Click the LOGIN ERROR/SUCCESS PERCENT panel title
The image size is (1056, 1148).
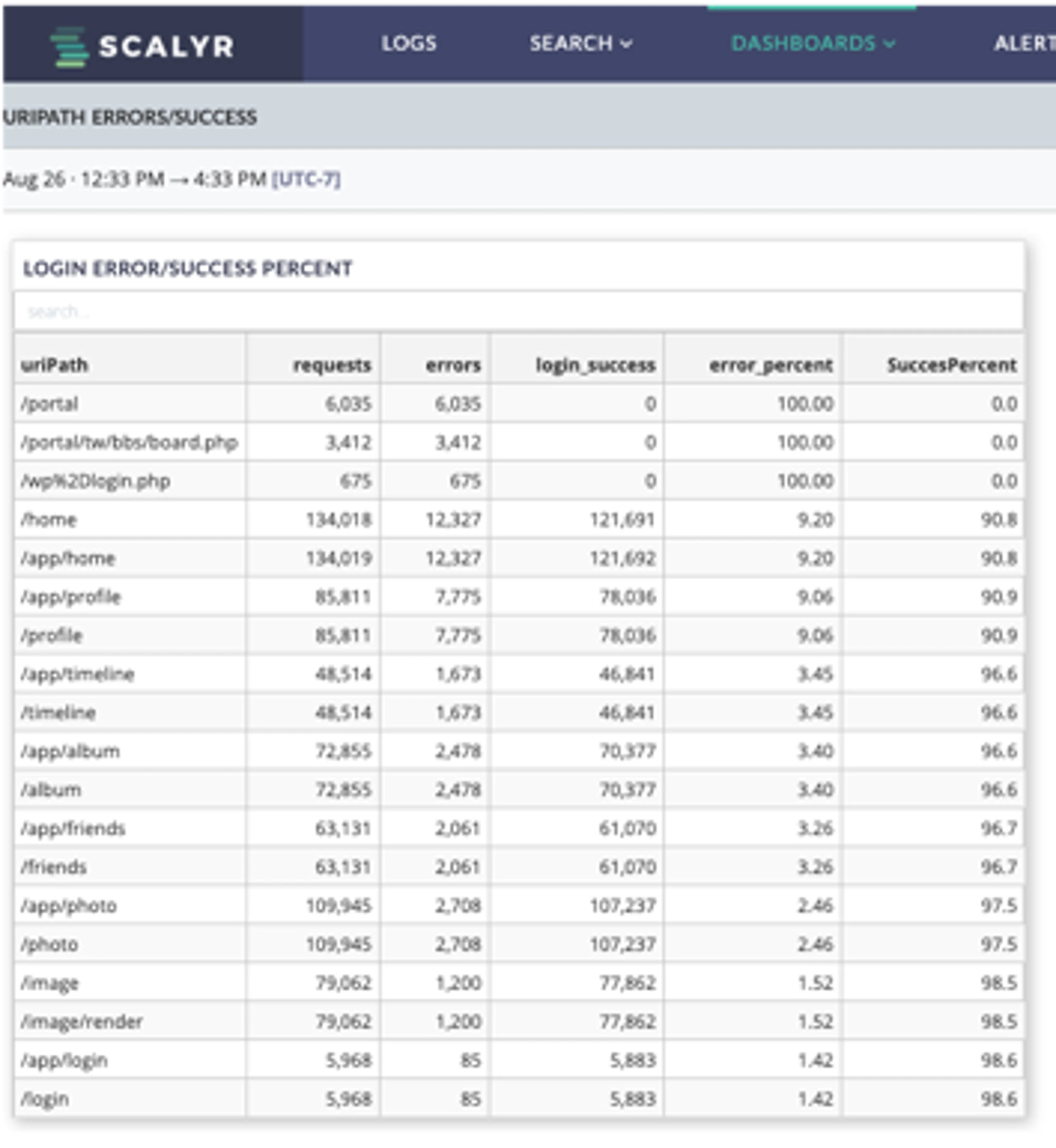point(187,268)
